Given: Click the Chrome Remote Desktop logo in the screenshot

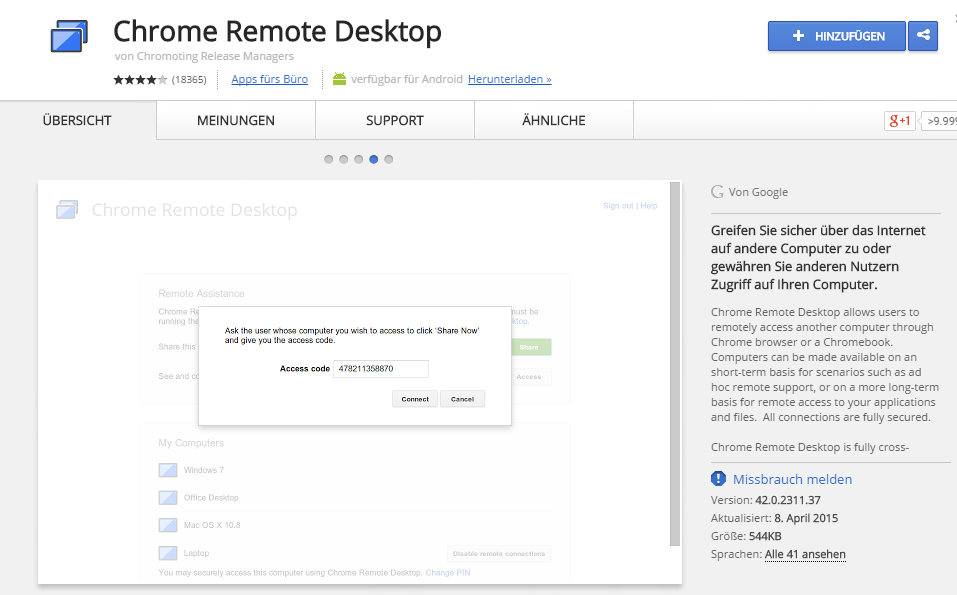Looking at the screenshot, I should pyautogui.click(x=67, y=209).
